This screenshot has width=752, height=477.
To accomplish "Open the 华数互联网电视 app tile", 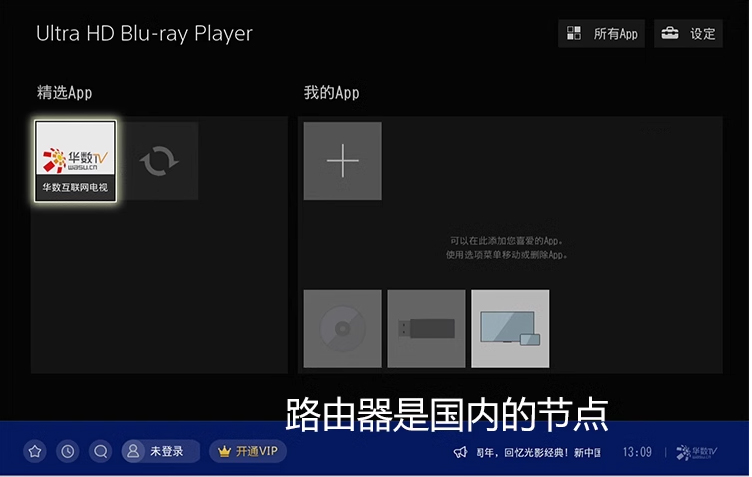I will pos(76,161).
